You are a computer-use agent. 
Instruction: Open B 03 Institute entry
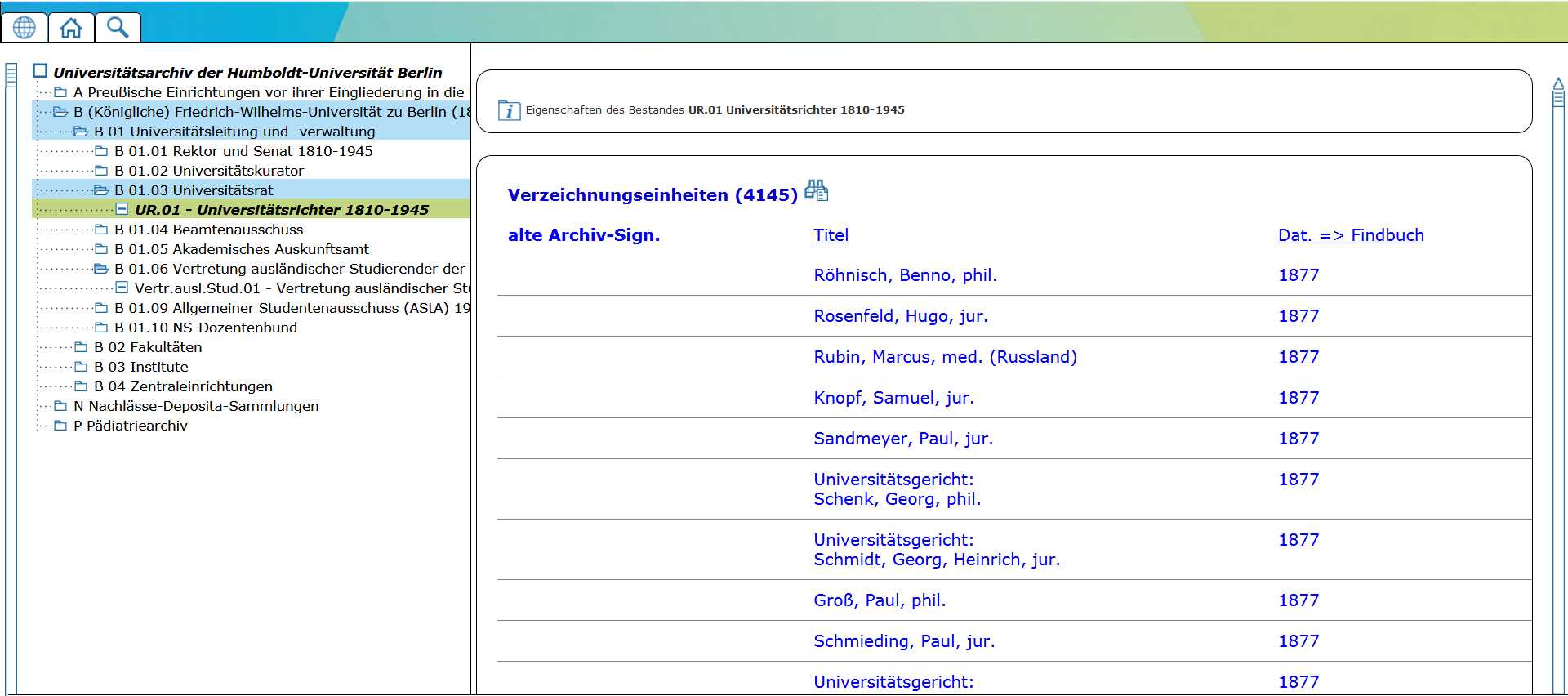[x=141, y=367]
